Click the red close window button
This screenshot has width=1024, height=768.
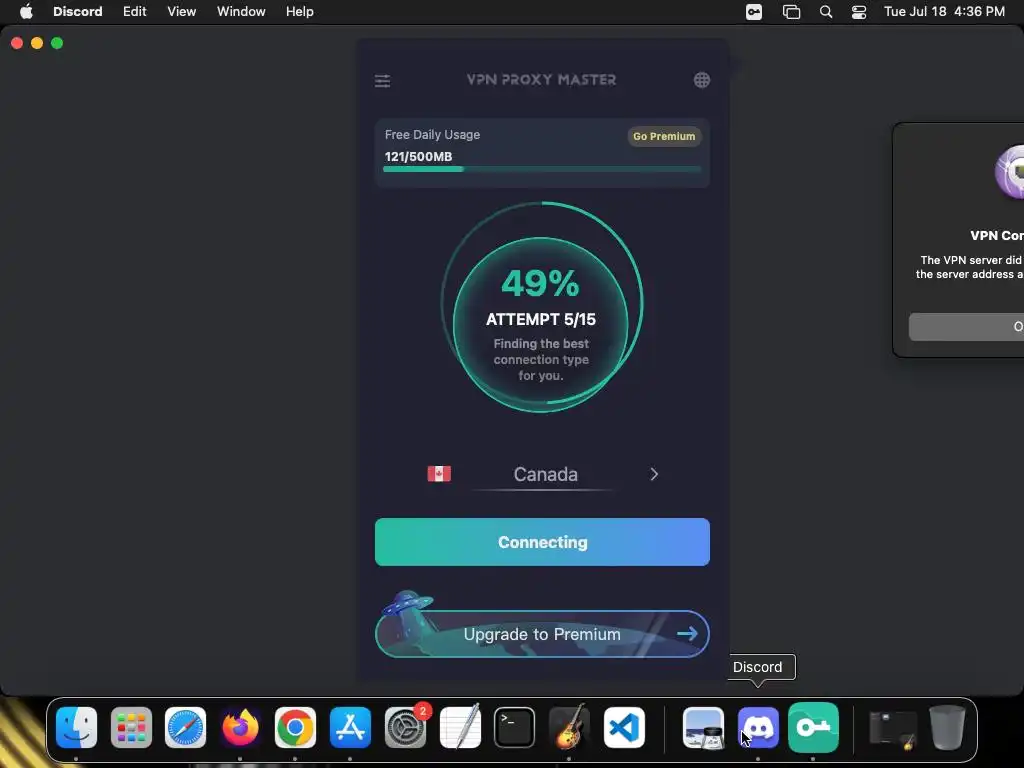(17, 43)
